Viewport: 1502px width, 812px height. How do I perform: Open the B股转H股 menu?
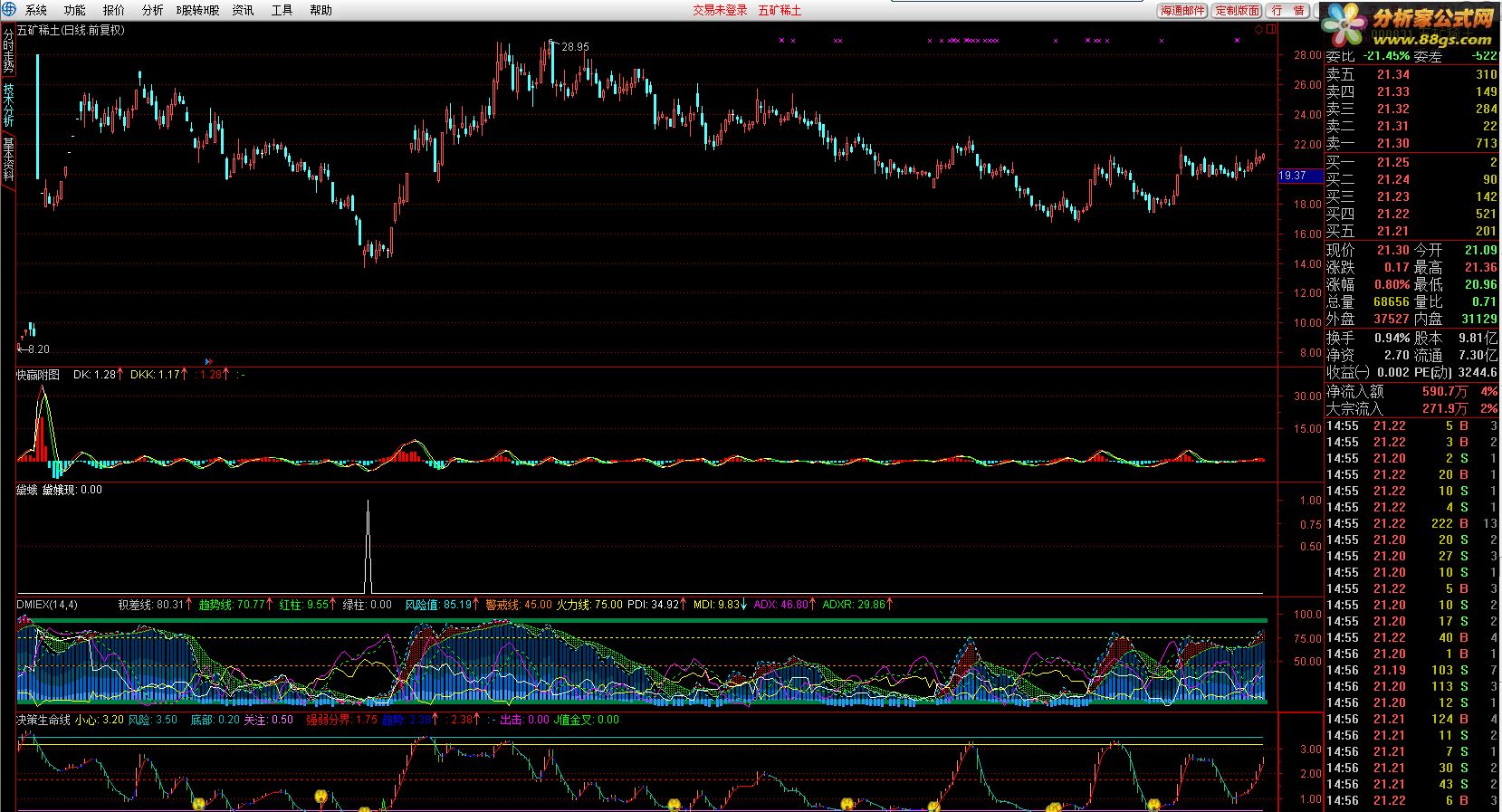click(197, 11)
